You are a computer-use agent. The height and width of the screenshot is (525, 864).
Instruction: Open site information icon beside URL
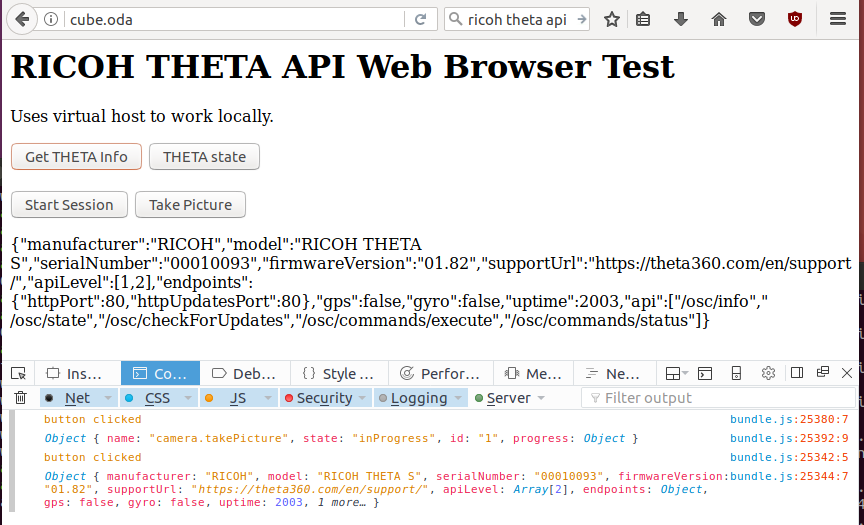51,20
